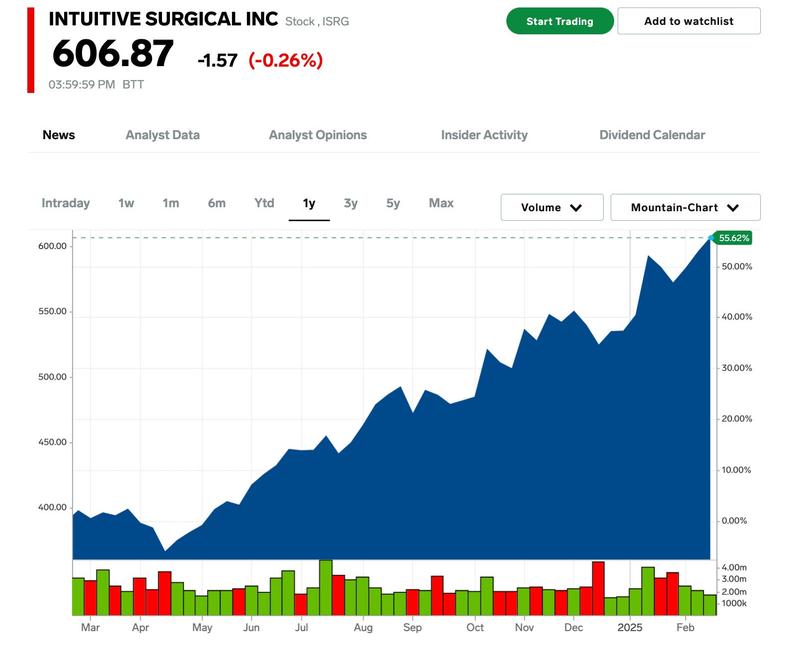Show the 6m chart range
This screenshot has width=800, height=652.
pyautogui.click(x=217, y=203)
